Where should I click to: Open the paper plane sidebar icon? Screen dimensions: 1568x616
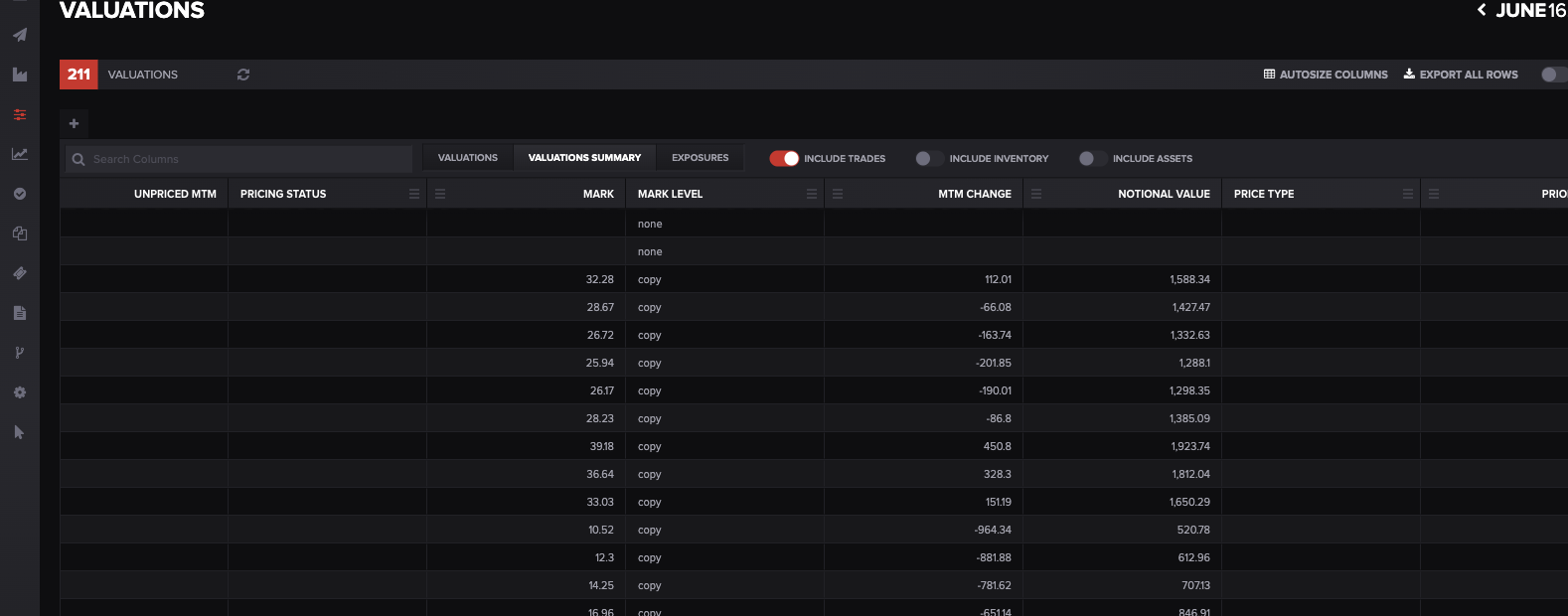pyautogui.click(x=20, y=35)
